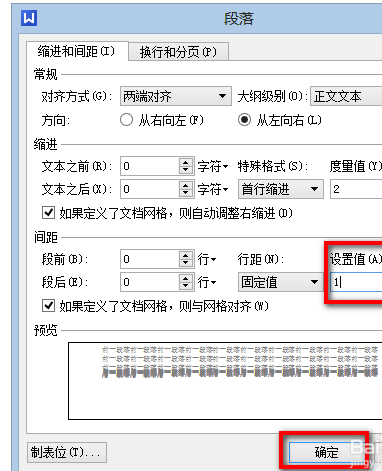382x471 pixels.
Task: Switch to the 换行和分页 tab
Action: point(178,52)
